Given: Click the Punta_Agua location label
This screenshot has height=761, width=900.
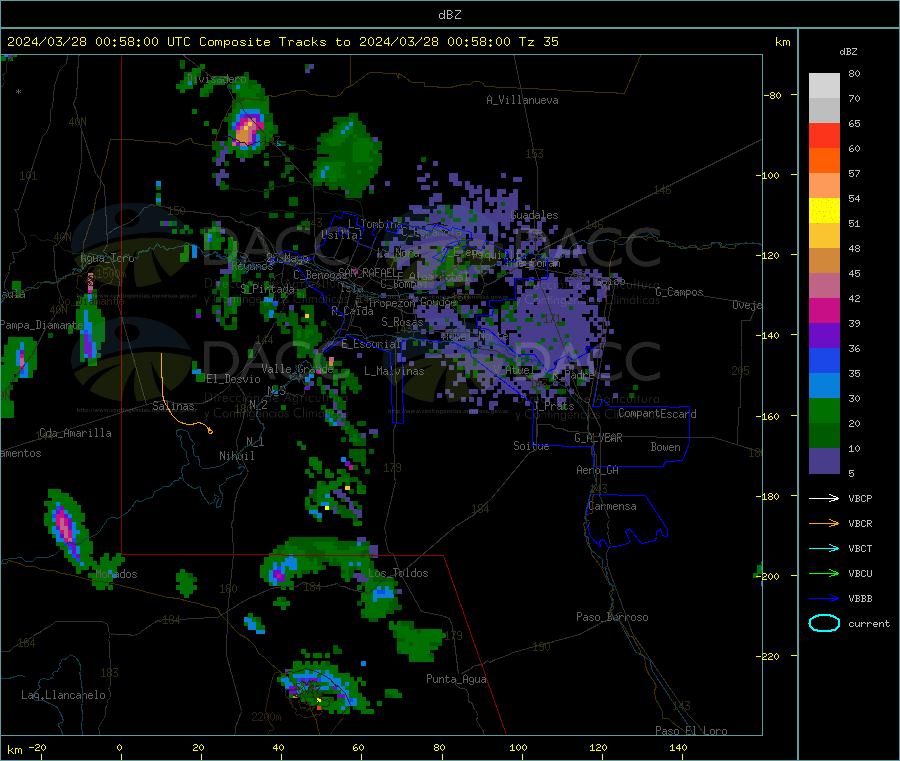Looking at the screenshot, I should [456, 679].
